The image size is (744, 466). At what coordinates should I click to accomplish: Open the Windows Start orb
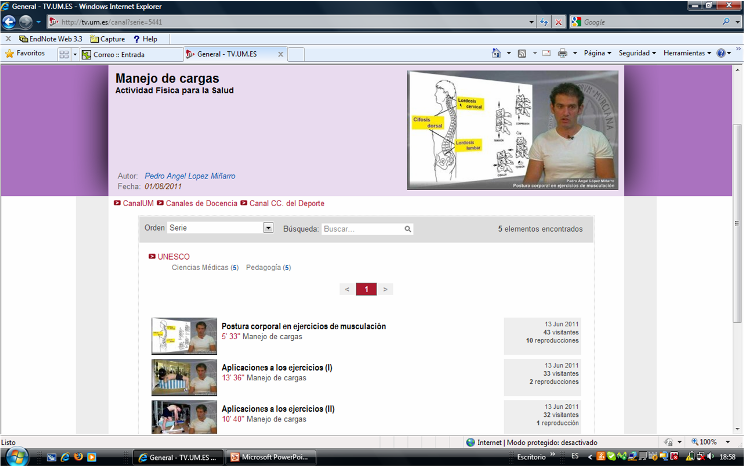pyautogui.click(x=16, y=457)
